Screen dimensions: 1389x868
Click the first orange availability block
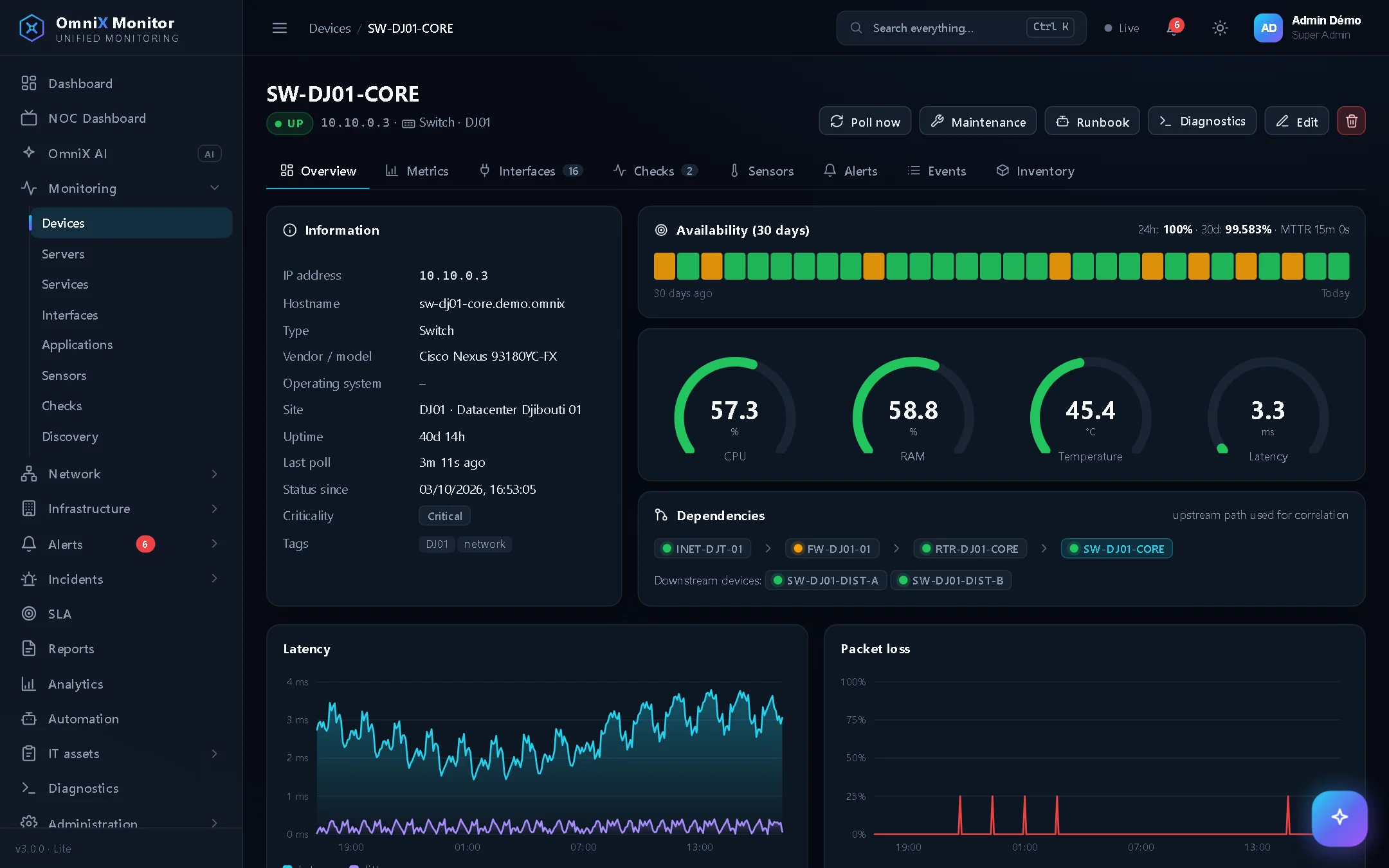pos(664,266)
